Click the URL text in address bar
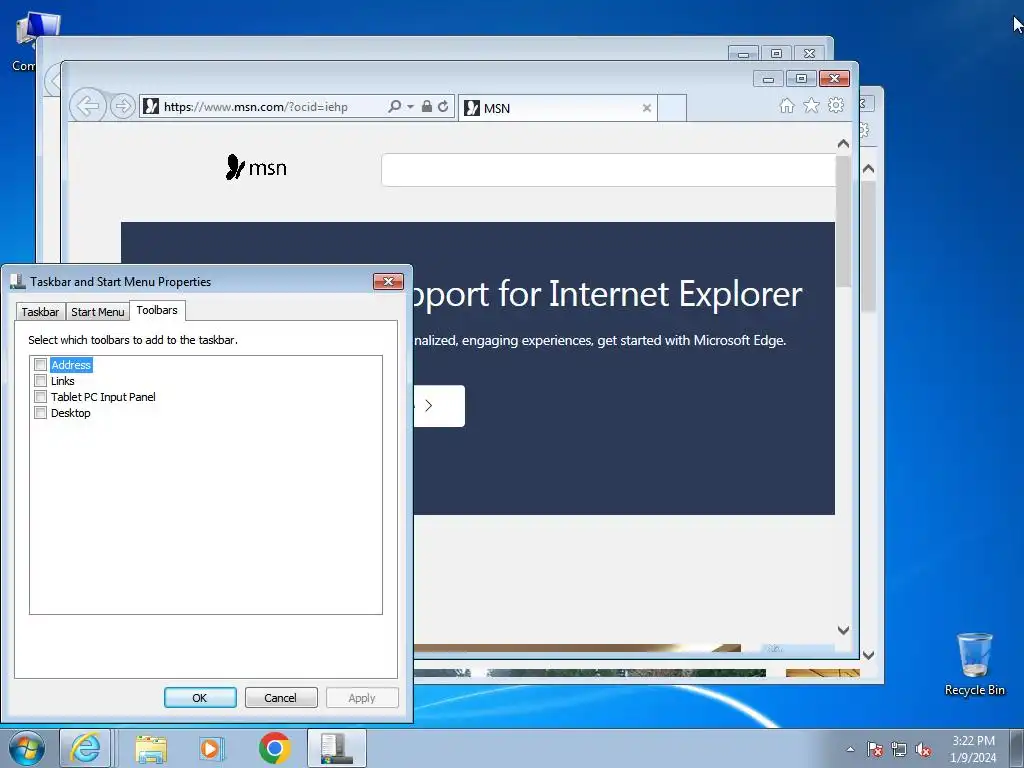Image resolution: width=1024 pixels, height=768 pixels. pos(255,106)
